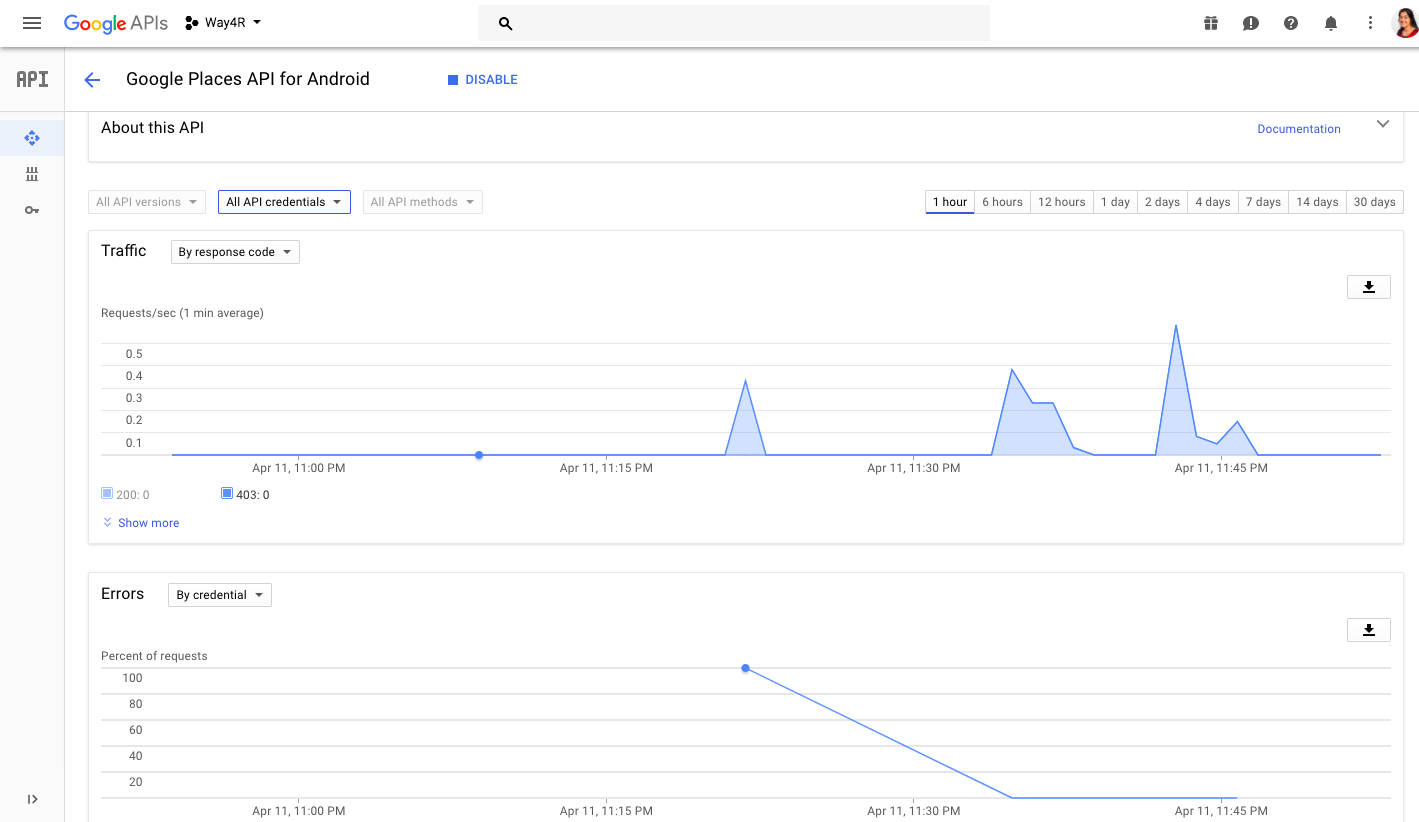Click the search magnifier icon
Viewport: 1419px width, 822px height.
[505, 23]
